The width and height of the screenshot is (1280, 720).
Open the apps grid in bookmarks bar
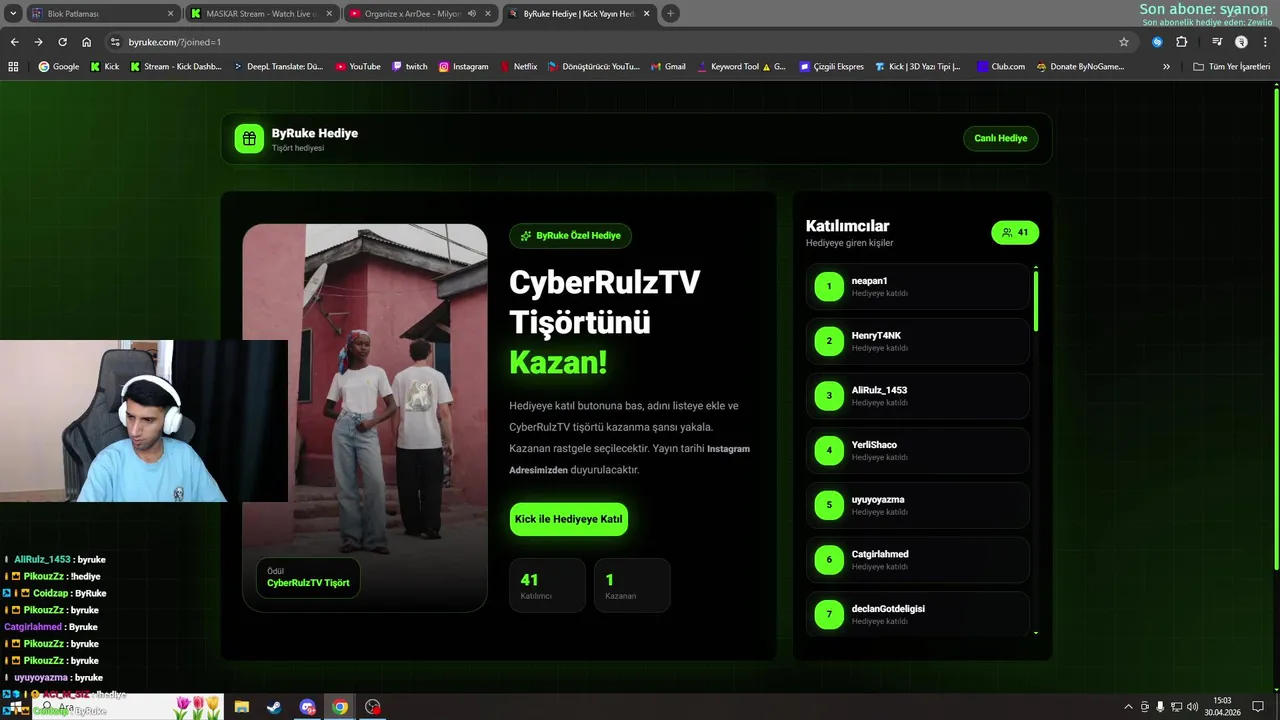tap(13, 67)
